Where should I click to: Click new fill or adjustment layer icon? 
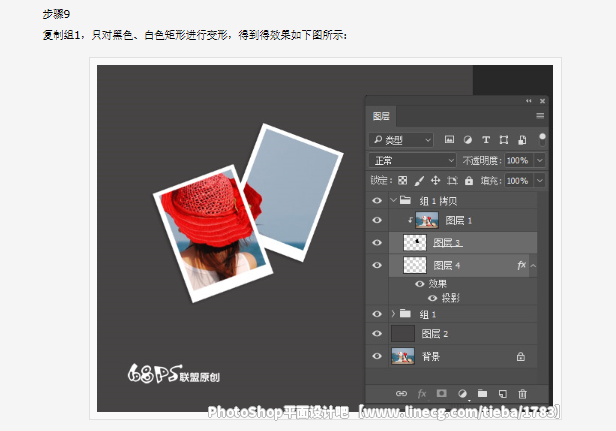tap(462, 393)
